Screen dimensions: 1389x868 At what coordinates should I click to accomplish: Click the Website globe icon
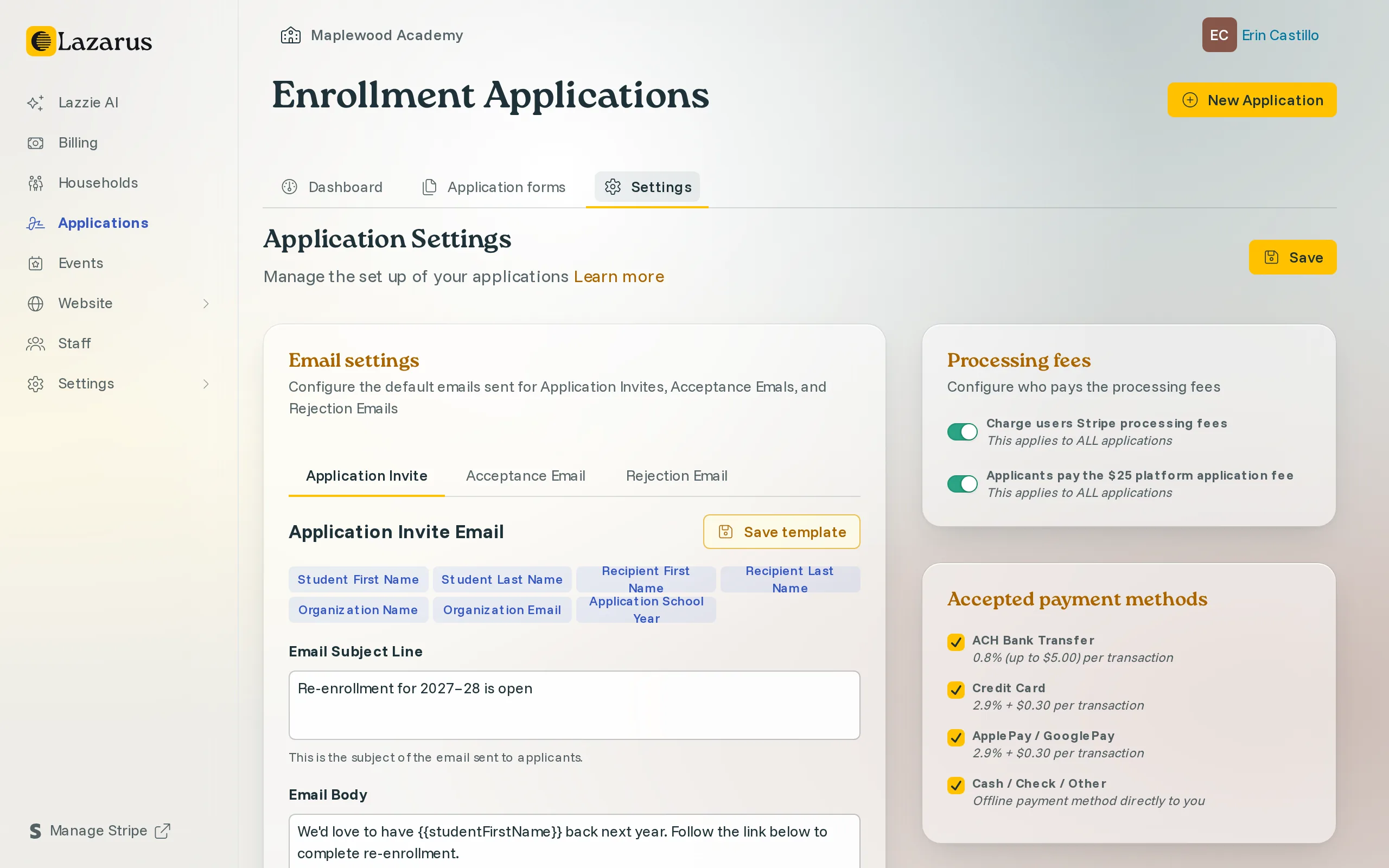point(36,304)
